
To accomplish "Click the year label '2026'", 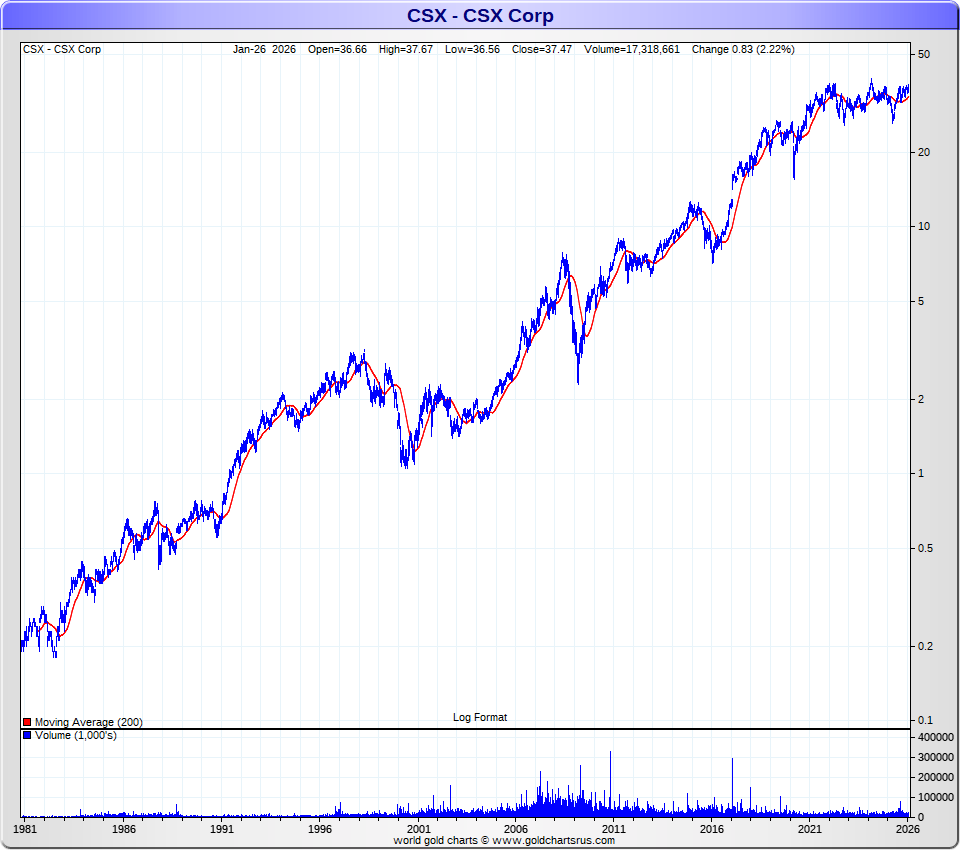I will coord(908,829).
